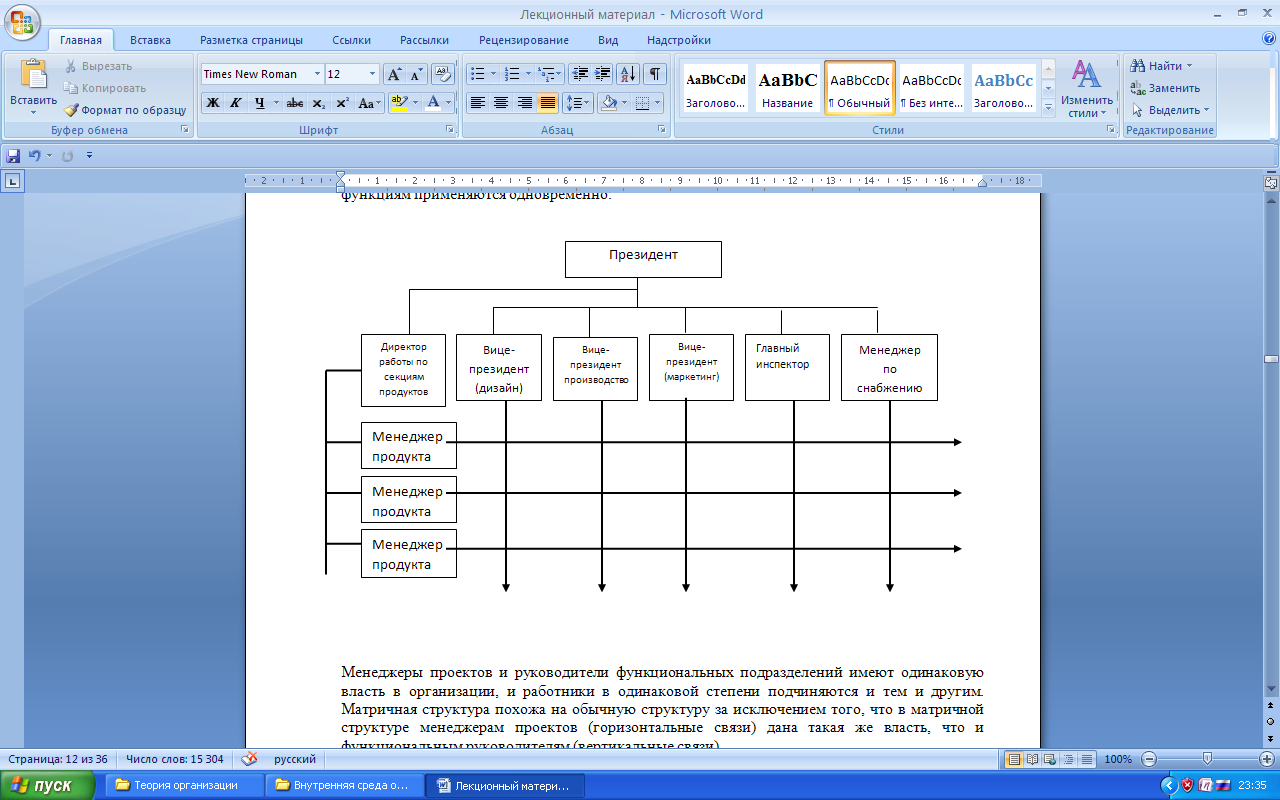The width and height of the screenshot is (1280, 800).
Task: Click Grow Font icon
Action: pos(394,74)
